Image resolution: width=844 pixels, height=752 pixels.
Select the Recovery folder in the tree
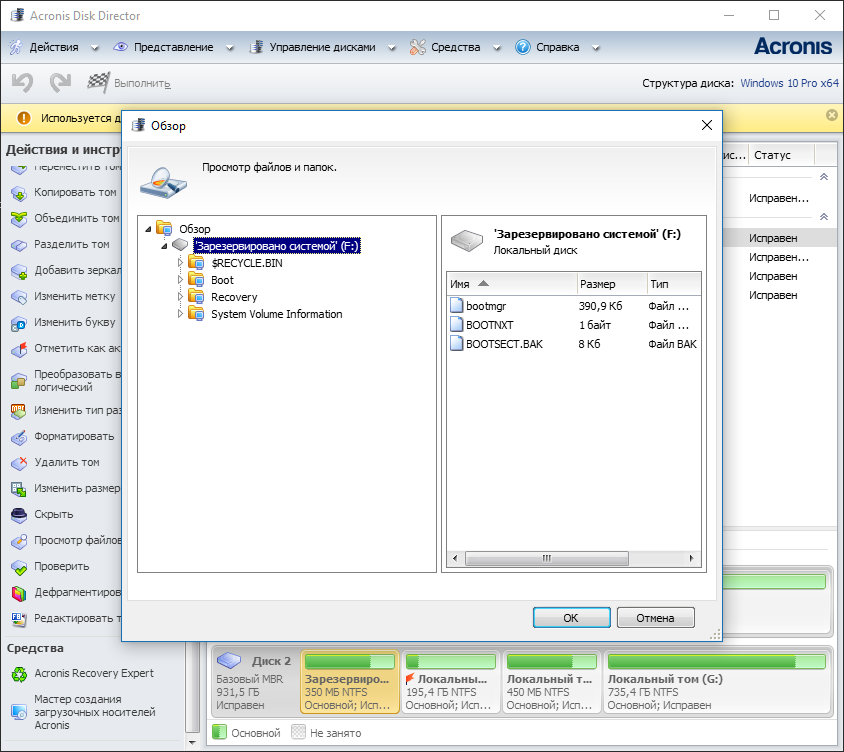234,297
